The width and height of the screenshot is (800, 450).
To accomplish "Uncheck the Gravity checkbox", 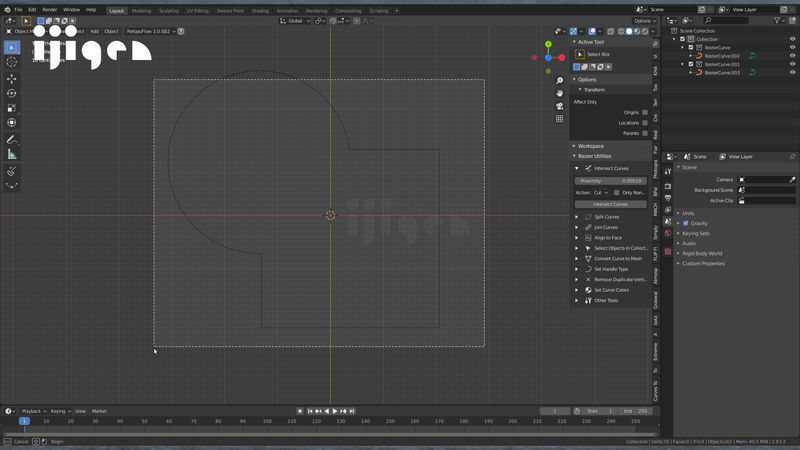I will pos(686,223).
